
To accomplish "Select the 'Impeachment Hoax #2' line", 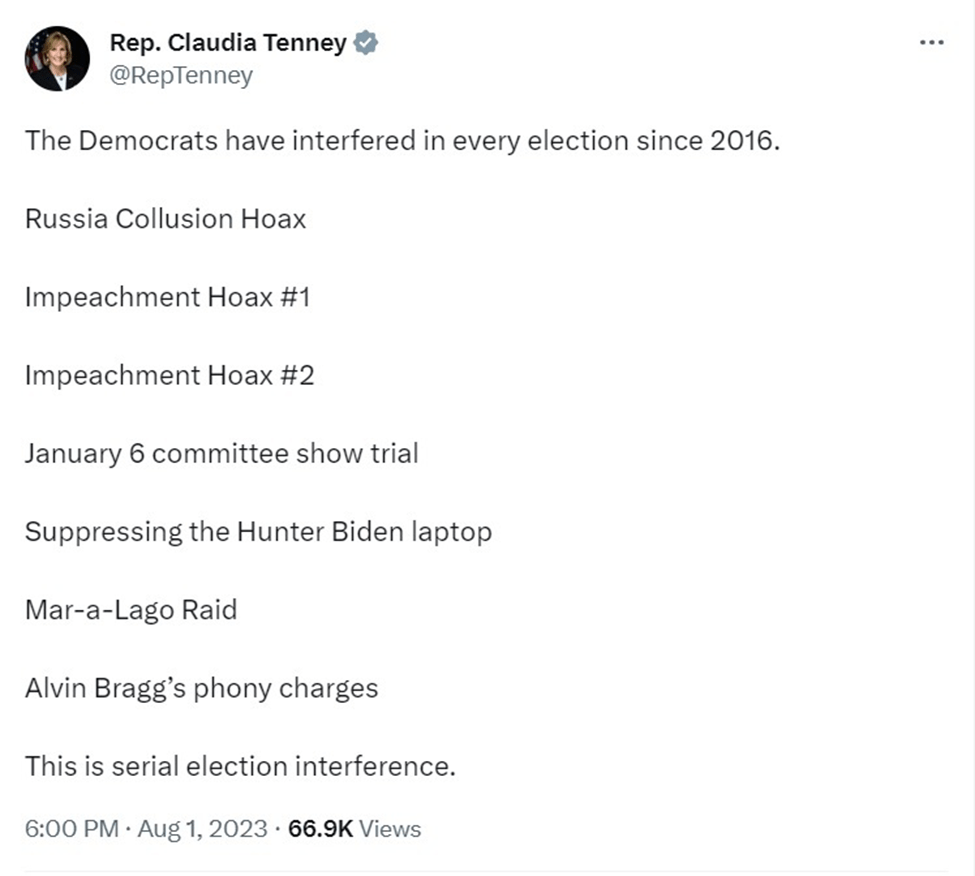I will [169, 375].
